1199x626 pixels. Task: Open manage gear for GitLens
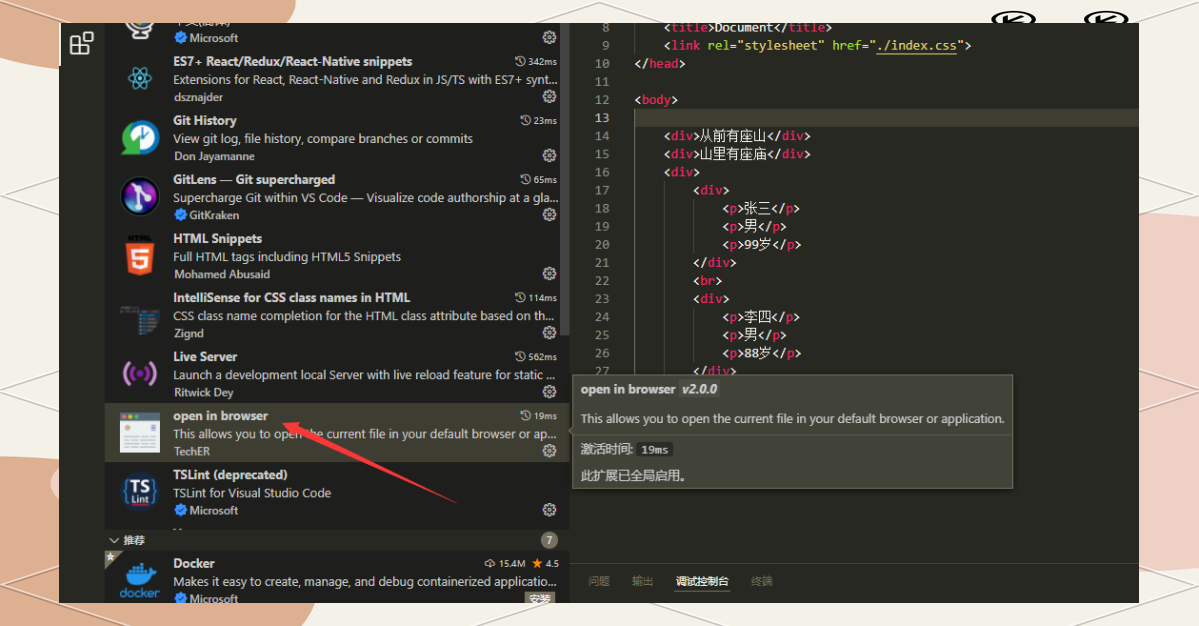(549, 215)
